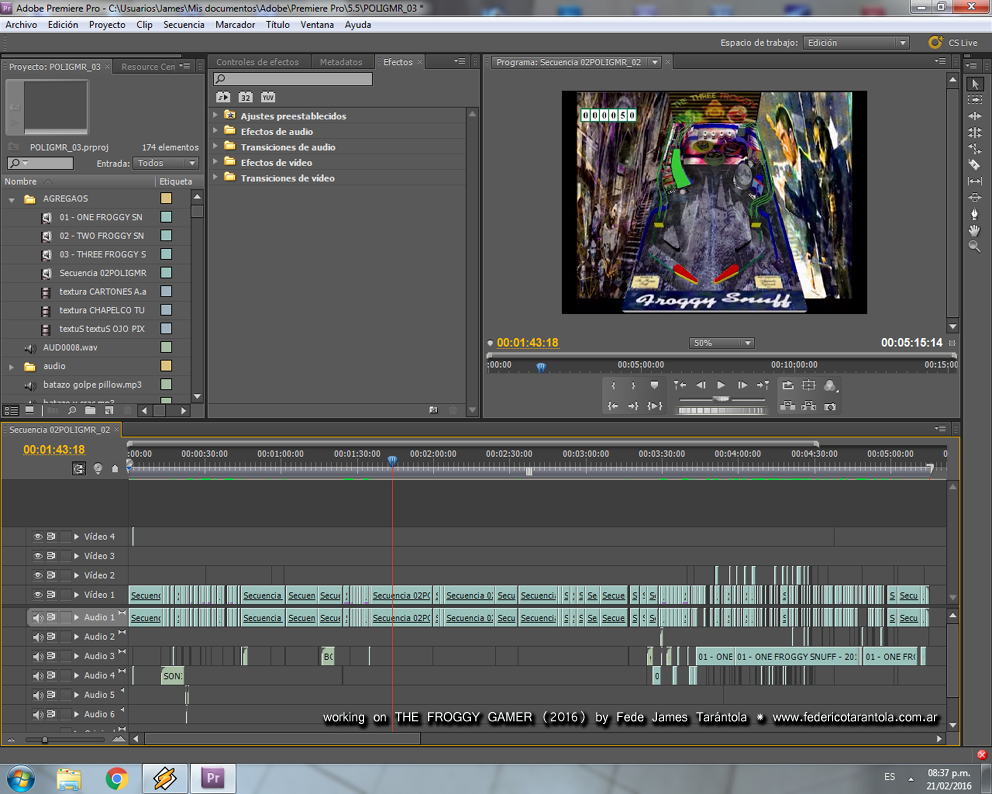The height and width of the screenshot is (794, 992).
Task: Open the Secuencia menu
Action: tap(184, 25)
